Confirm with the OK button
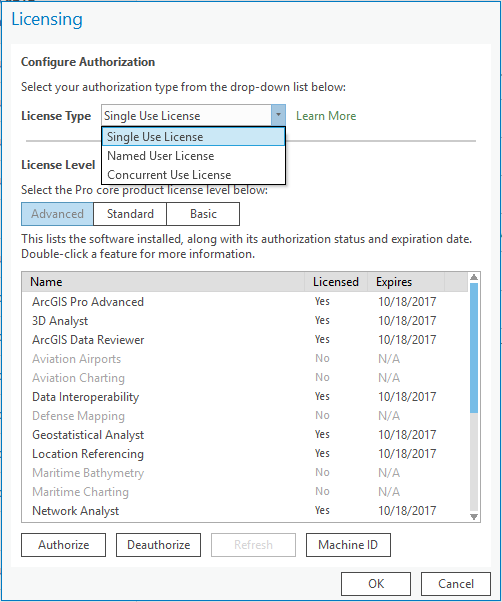502x602 pixels. click(376, 584)
